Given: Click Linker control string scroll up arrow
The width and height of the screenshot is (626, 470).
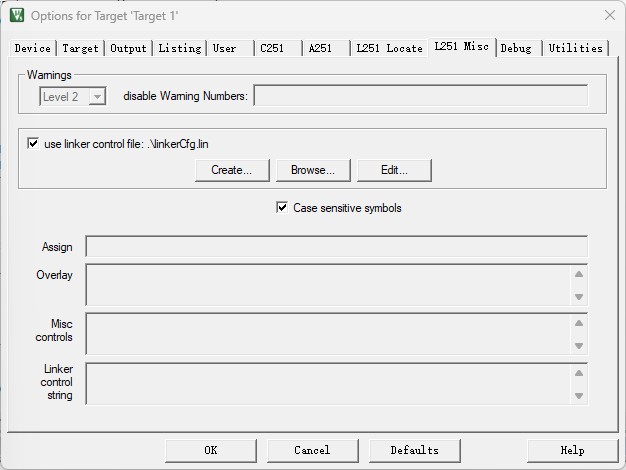Looking at the screenshot, I should [x=579, y=373].
